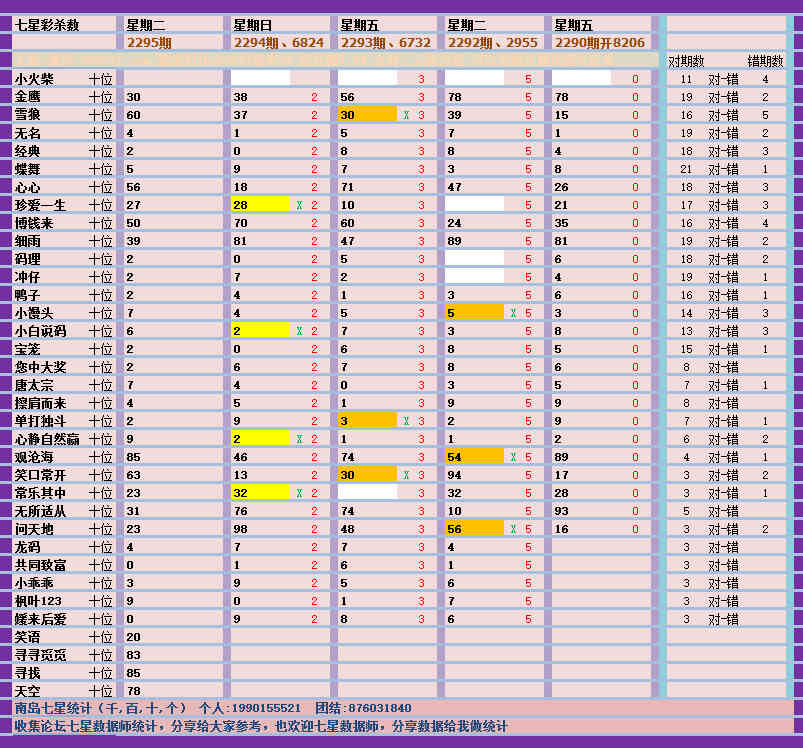Viewport: 803px width, 748px height.
Task: Click the green X mark in 常乐其中 row
Action: tap(299, 493)
